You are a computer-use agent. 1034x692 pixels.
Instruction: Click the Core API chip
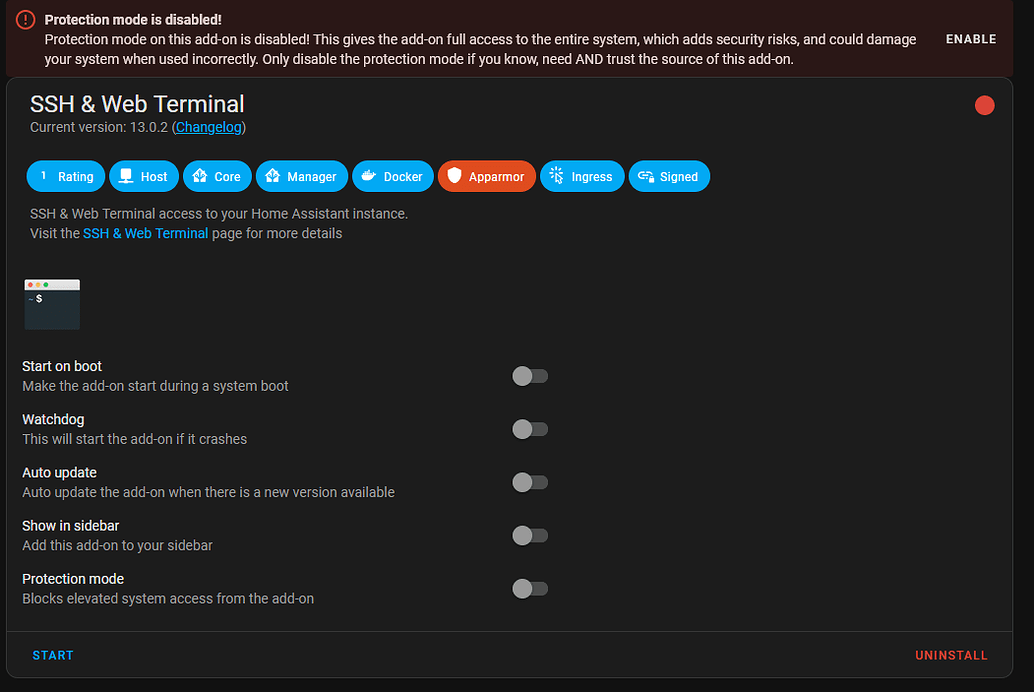(x=217, y=177)
